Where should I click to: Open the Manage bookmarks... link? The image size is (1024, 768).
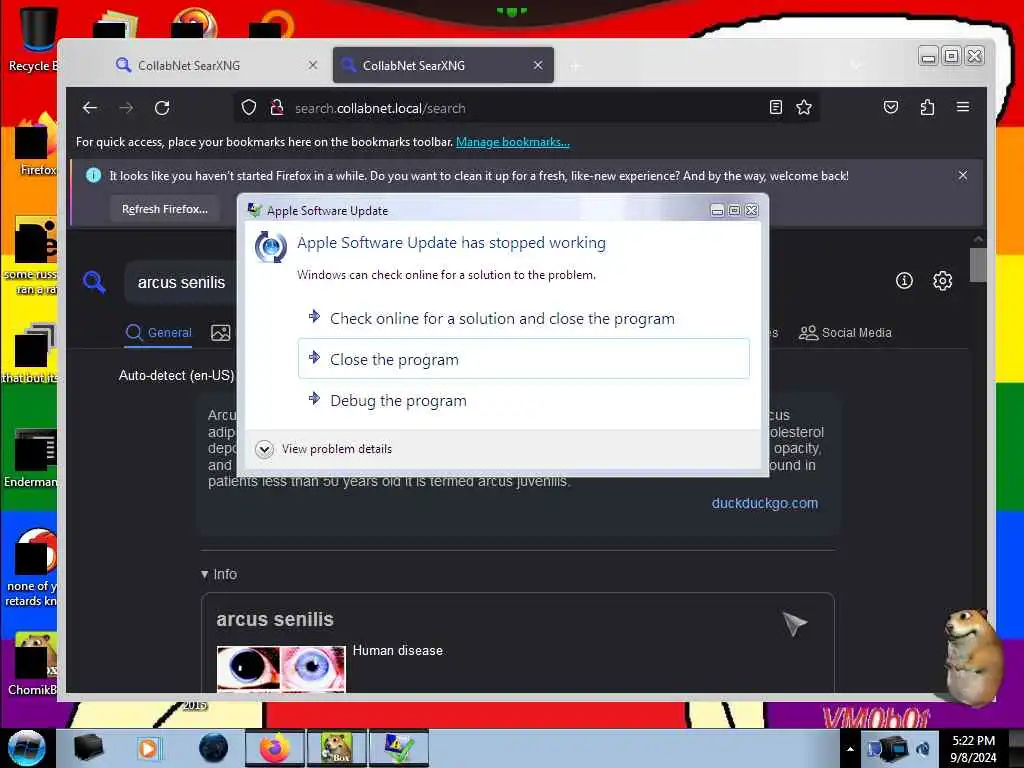[x=513, y=142]
